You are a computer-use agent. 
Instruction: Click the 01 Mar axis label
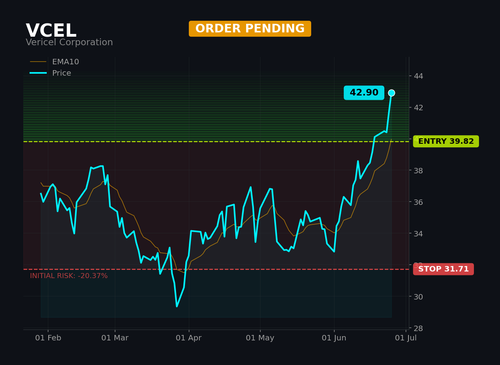pos(115,338)
